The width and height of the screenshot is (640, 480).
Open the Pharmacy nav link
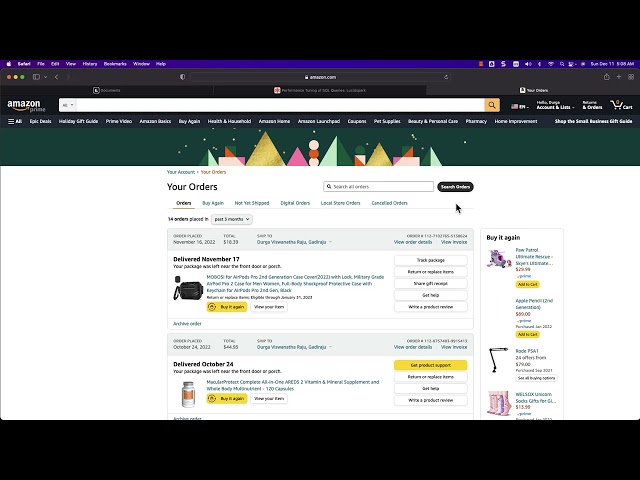(x=476, y=121)
